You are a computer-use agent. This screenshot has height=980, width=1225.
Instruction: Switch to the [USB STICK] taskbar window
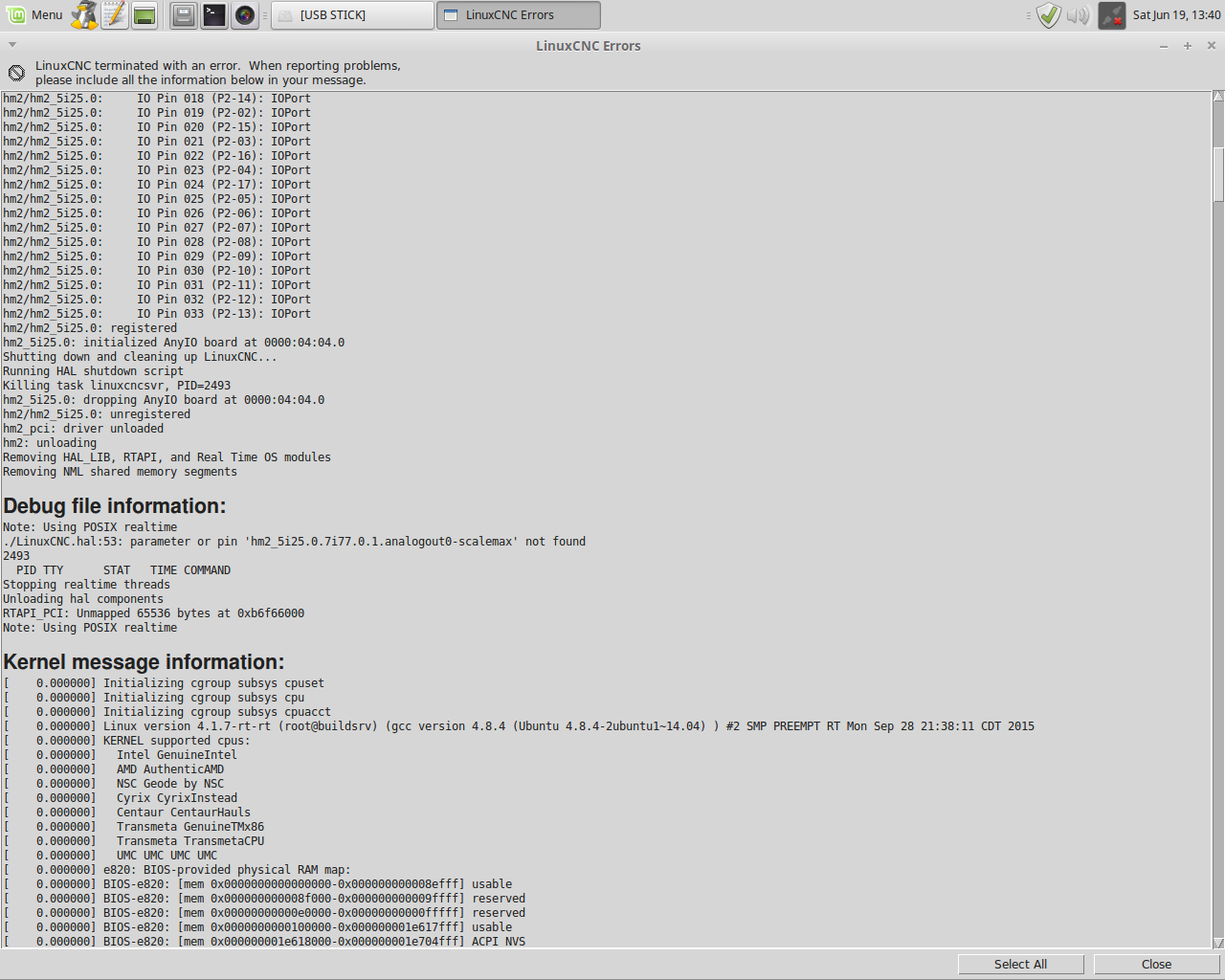point(352,14)
